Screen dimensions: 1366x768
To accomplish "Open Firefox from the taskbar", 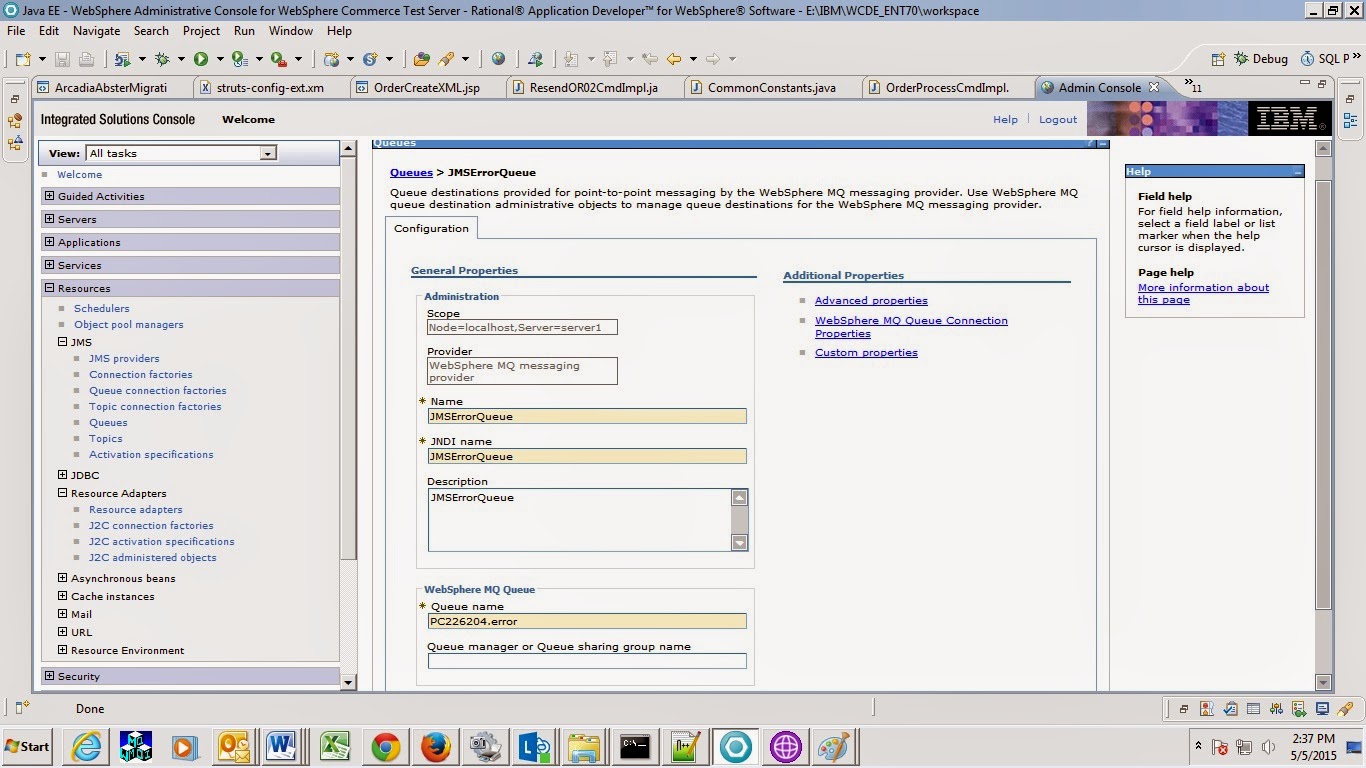I will click(434, 746).
